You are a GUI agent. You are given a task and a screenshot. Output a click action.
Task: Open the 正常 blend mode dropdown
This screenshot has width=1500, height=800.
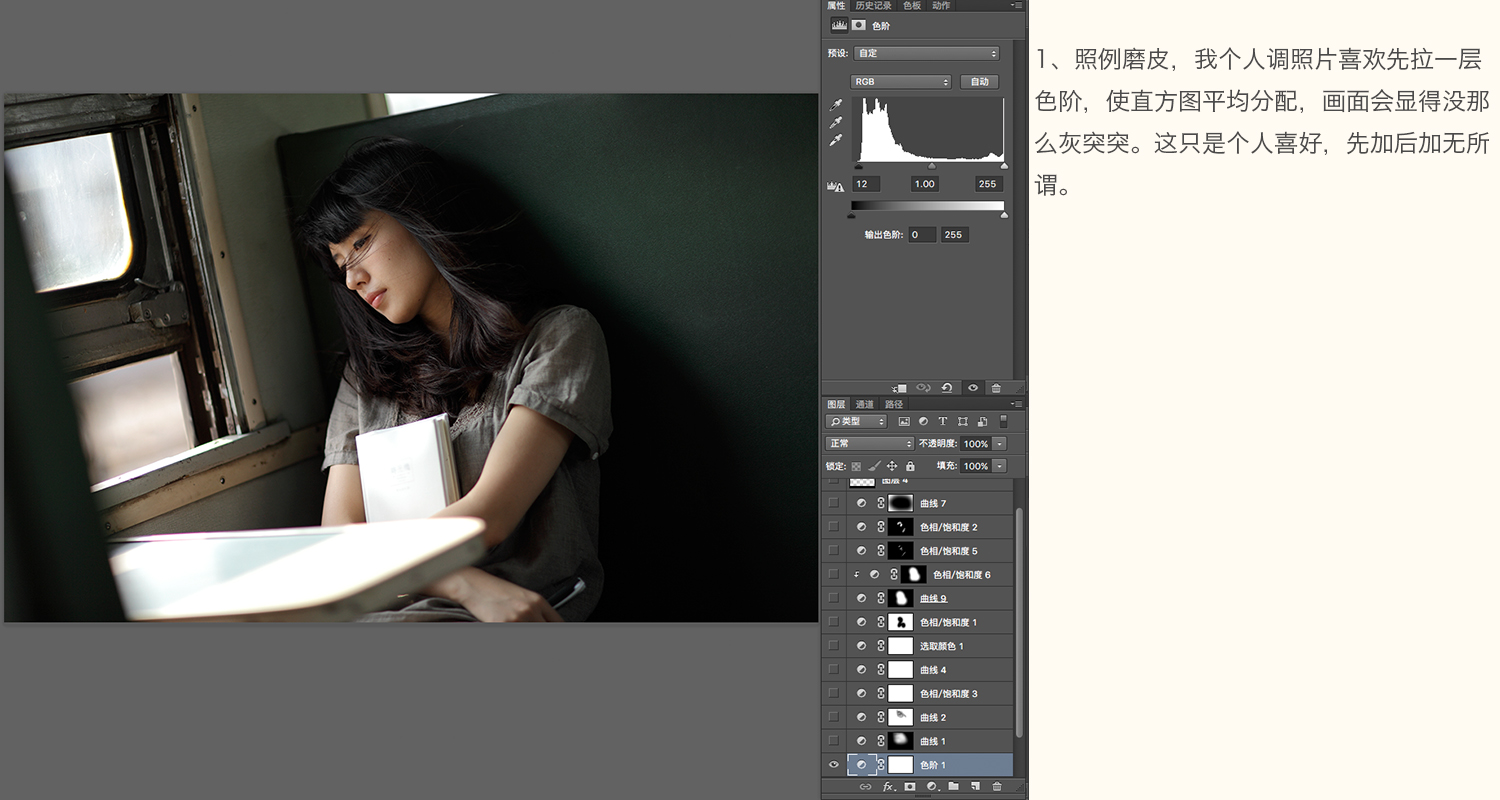(869, 443)
